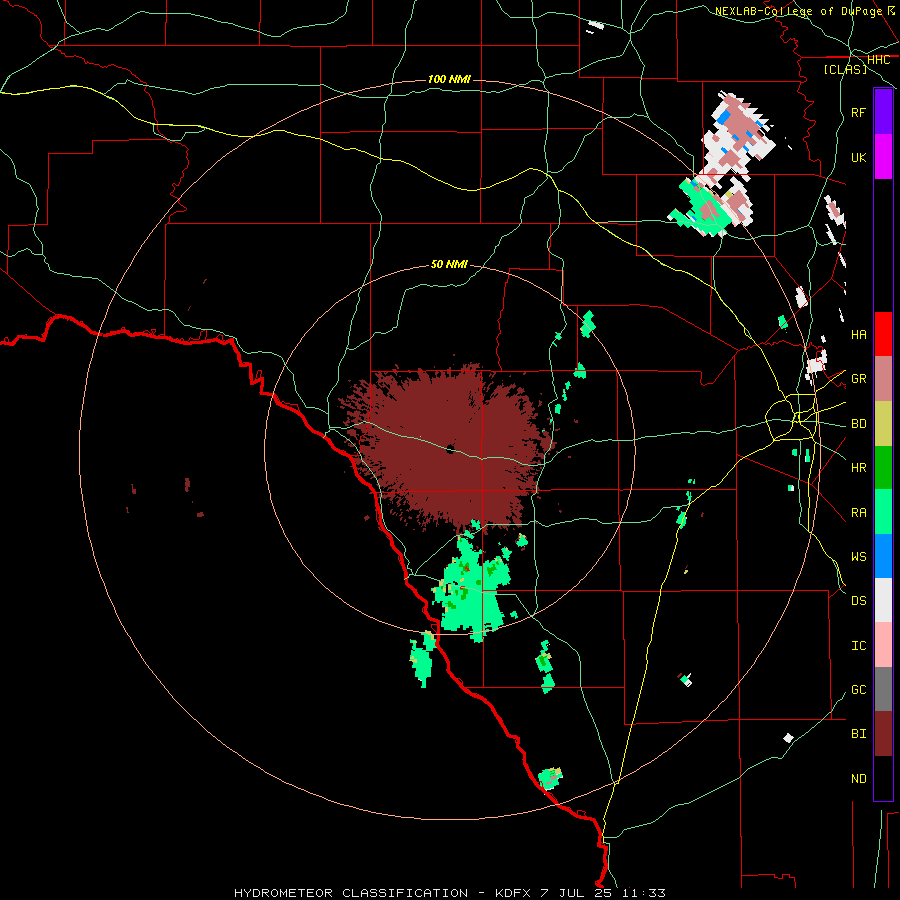
Task: Click the 'HHC' product label
Action: coord(879,60)
